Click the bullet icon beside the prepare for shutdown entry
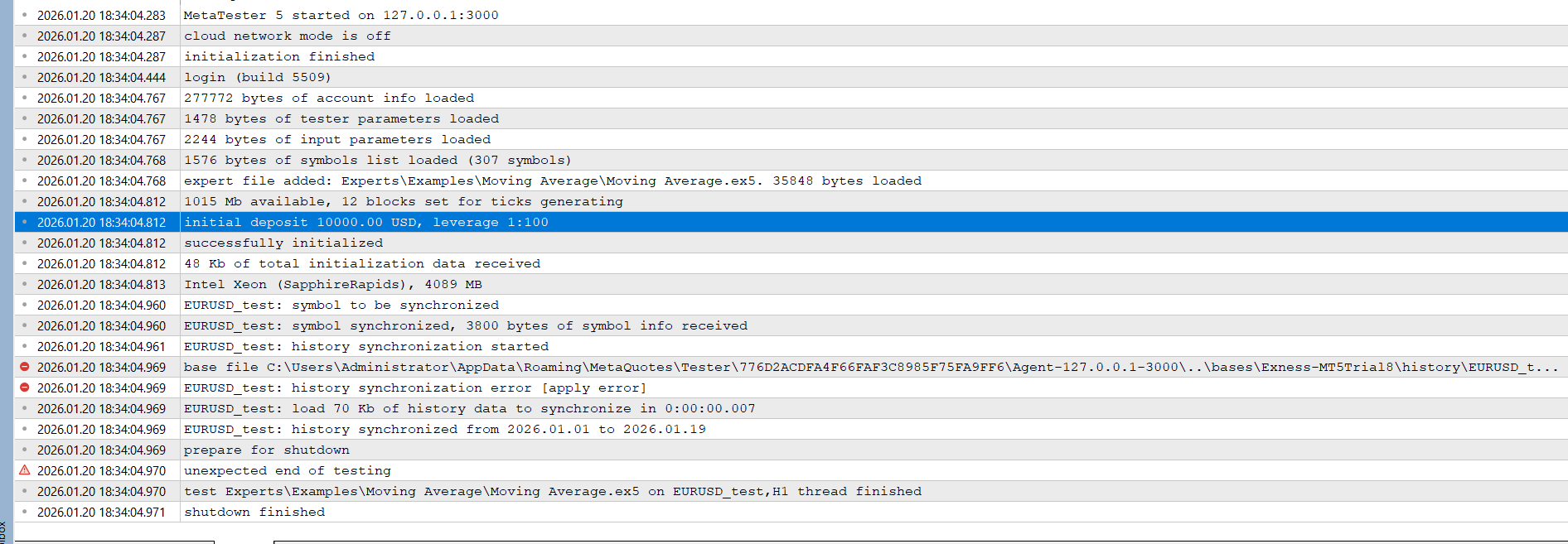The image size is (1568, 544). (x=25, y=450)
